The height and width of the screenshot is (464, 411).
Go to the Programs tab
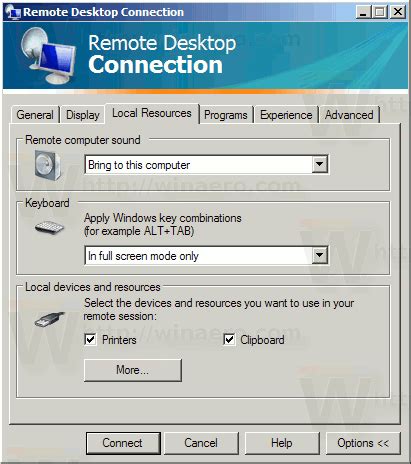click(x=226, y=115)
